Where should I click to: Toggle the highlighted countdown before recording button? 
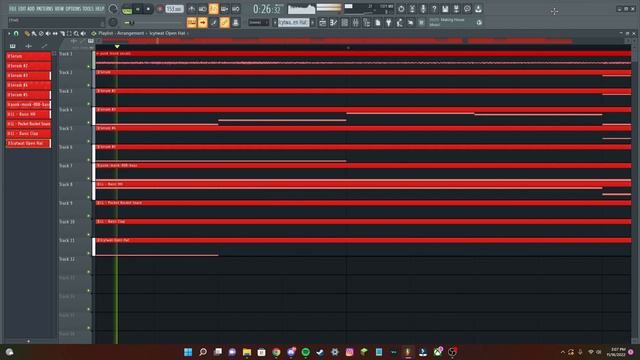213,9
